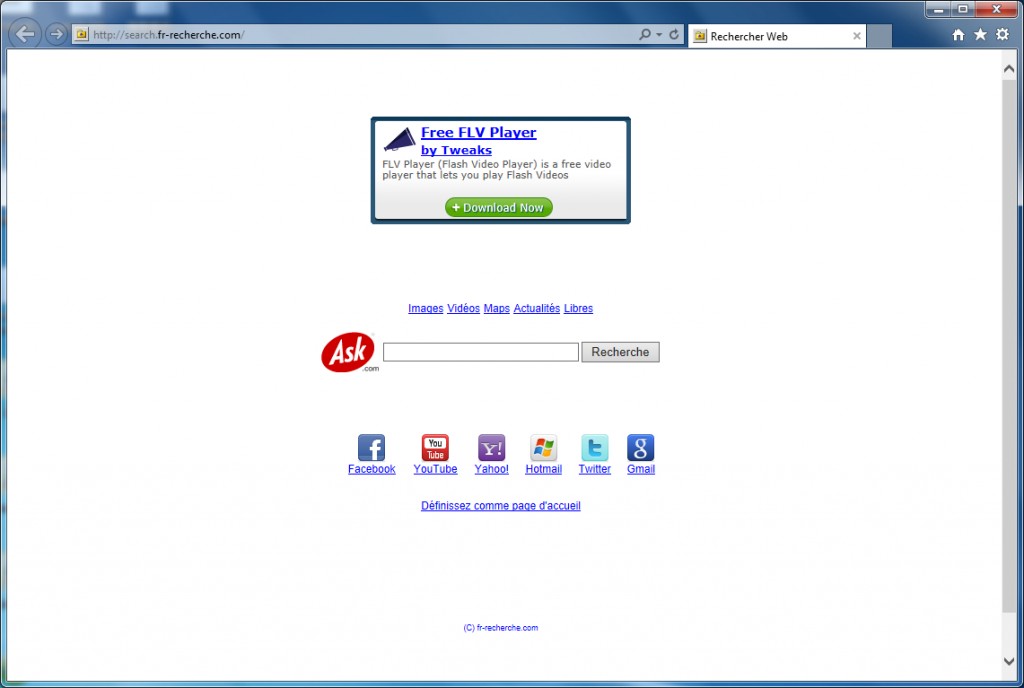Open the Twitter text link
1024x688 pixels.
pyautogui.click(x=595, y=469)
